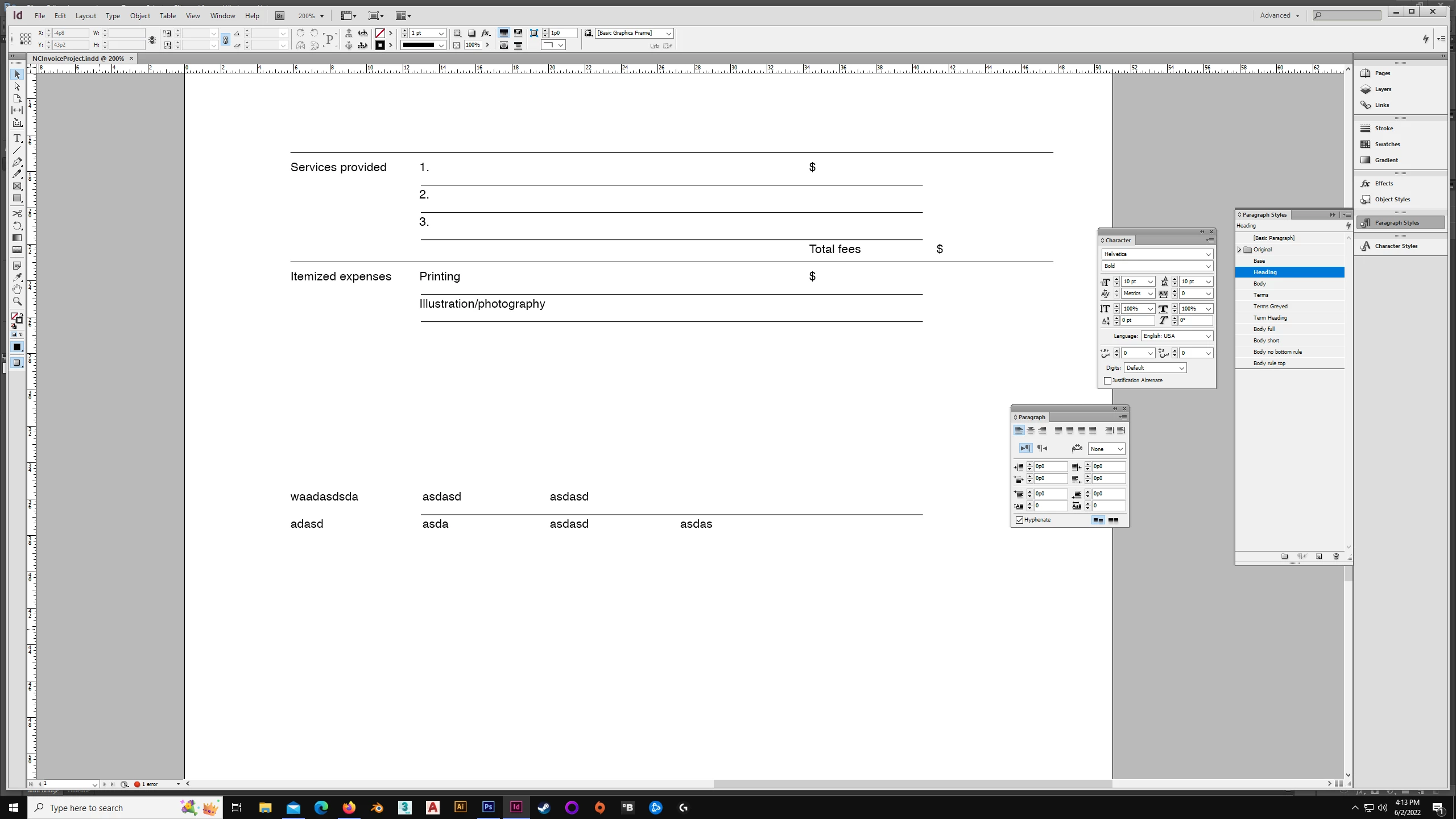This screenshot has width=1456, height=819.
Task: Select the Type tool
Action: [x=17, y=138]
